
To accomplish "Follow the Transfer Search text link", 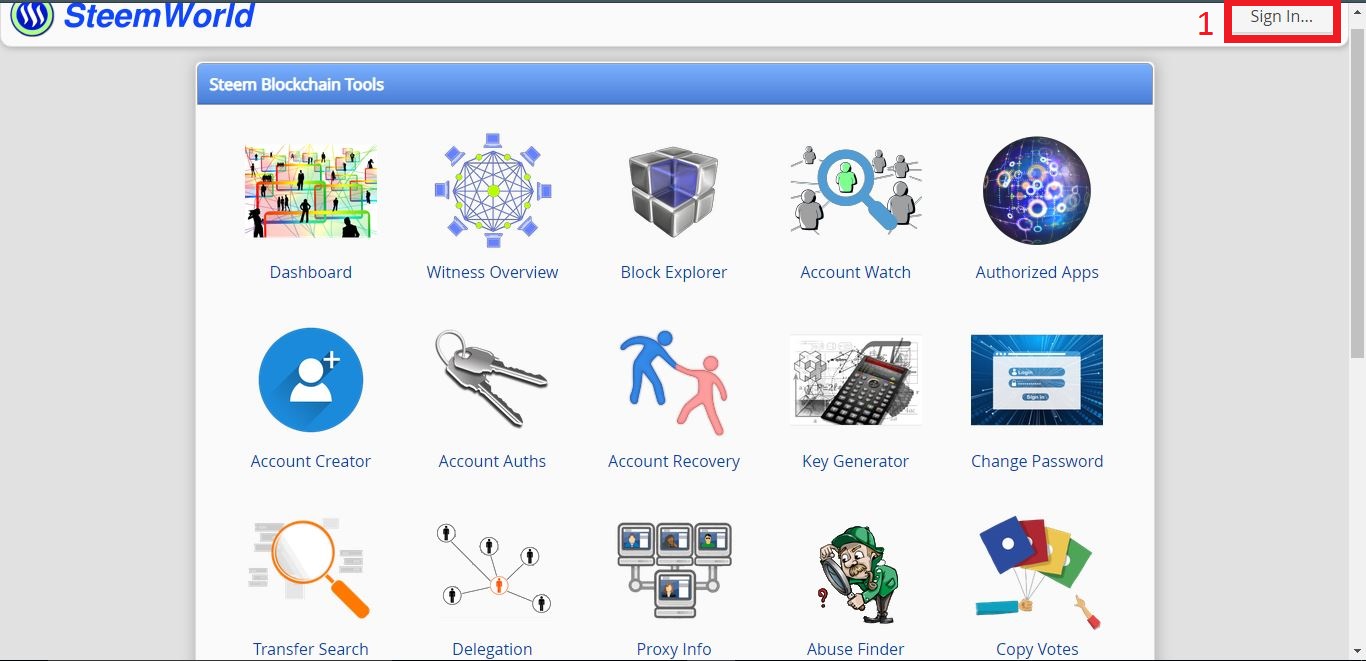I will [x=310, y=649].
